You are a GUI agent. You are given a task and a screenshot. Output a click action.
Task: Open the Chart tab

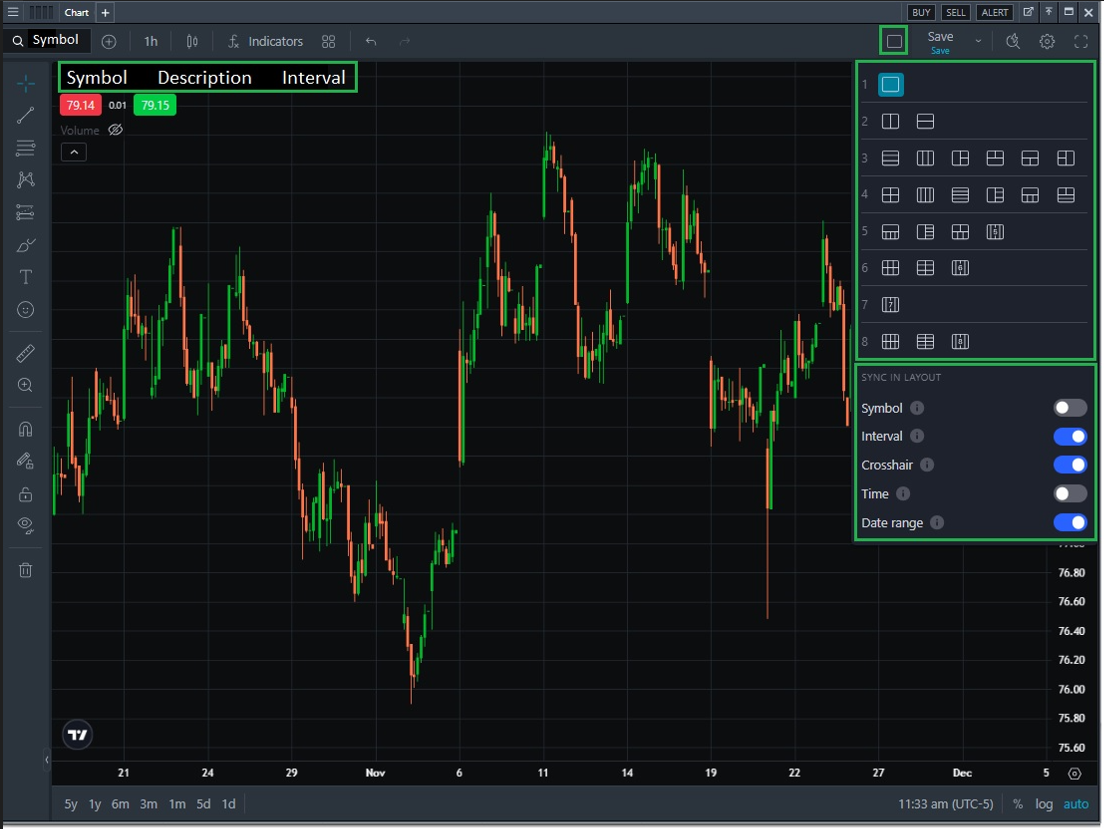(x=76, y=13)
